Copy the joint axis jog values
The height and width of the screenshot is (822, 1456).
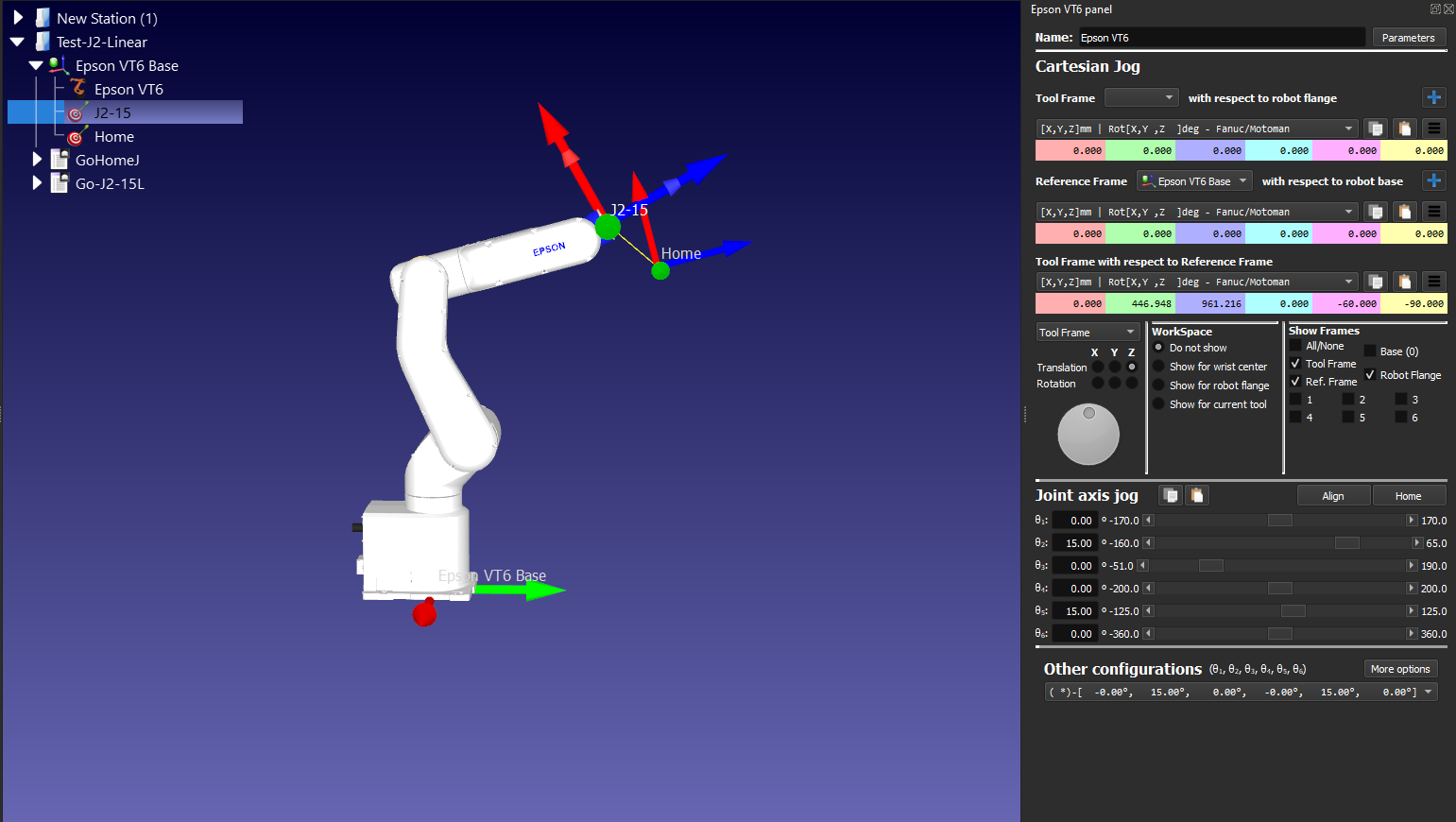[1171, 495]
